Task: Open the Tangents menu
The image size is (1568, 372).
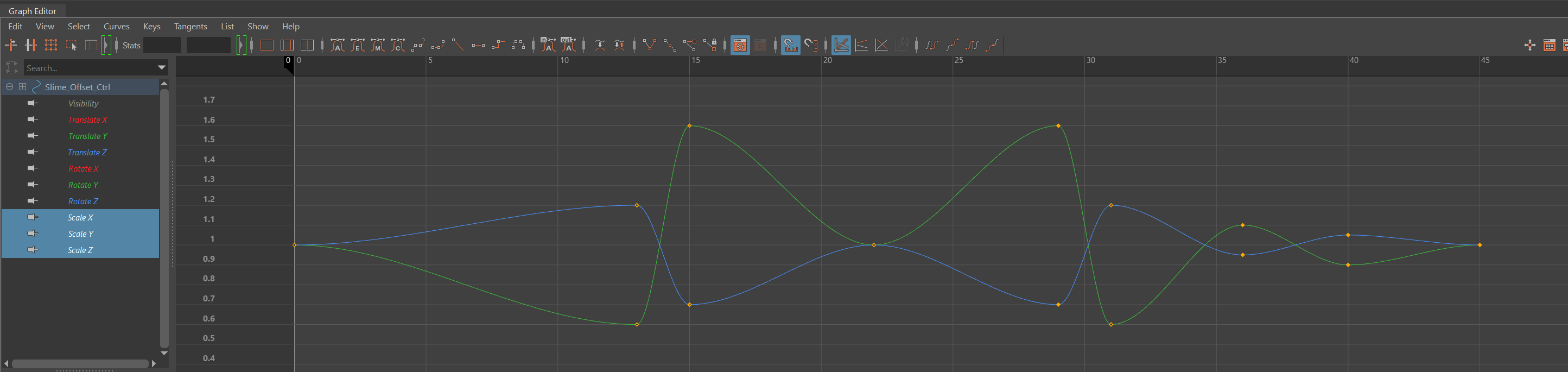Action: tap(191, 26)
